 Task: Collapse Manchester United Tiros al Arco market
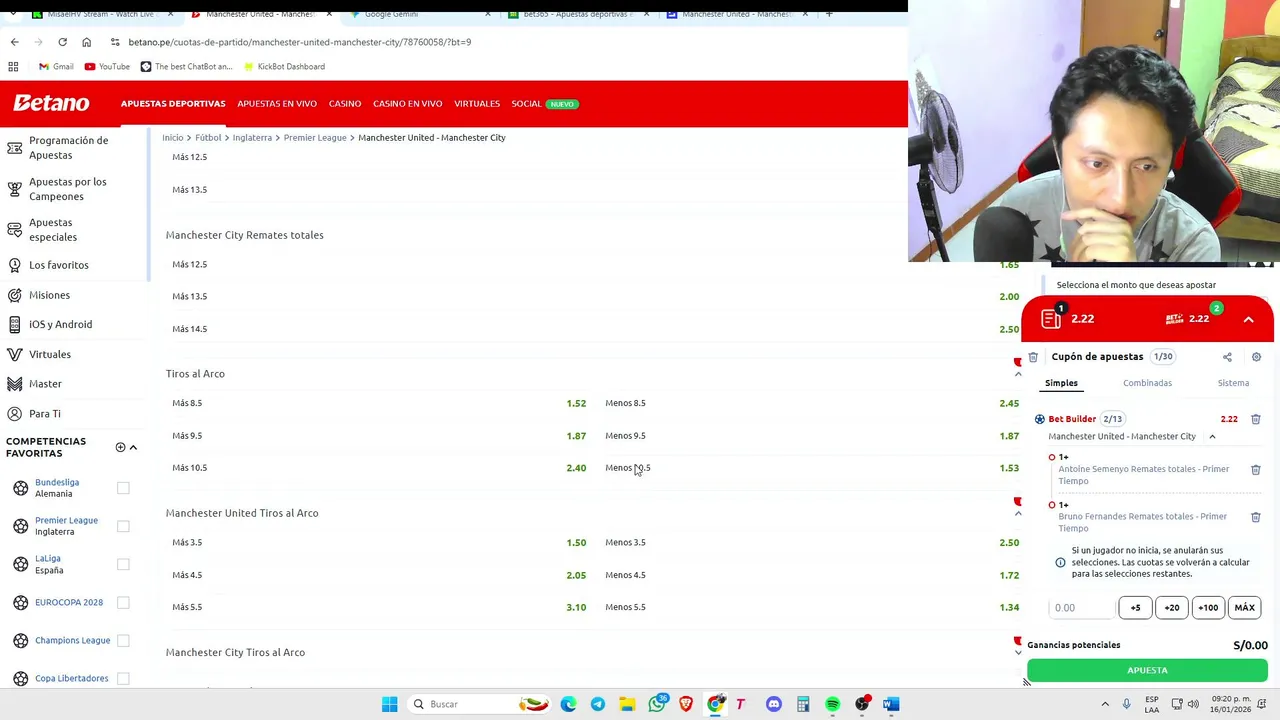[x=1018, y=513]
